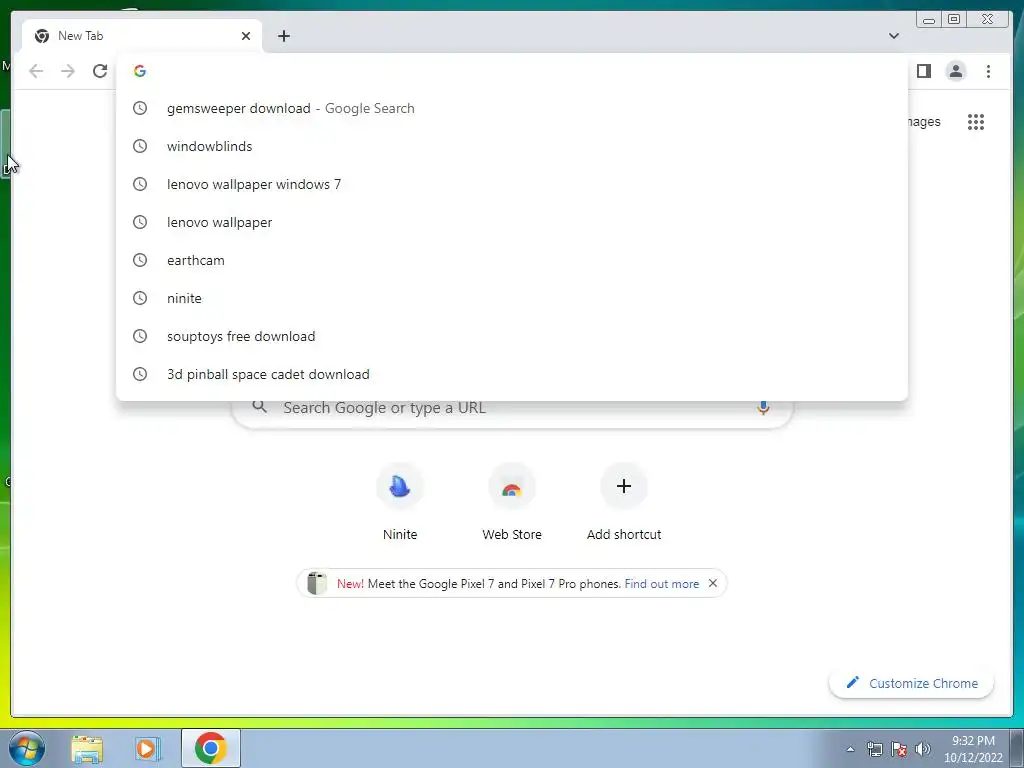
Task: Reload the current page
Action: [100, 71]
